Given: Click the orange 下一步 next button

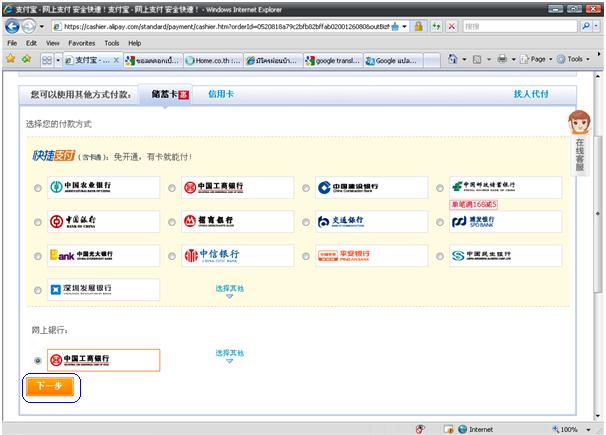Looking at the screenshot, I should click(50, 386).
